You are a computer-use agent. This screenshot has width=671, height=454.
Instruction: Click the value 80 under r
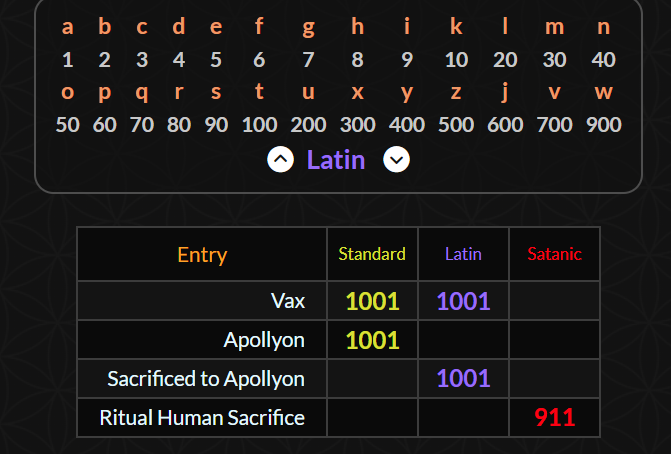(179, 125)
